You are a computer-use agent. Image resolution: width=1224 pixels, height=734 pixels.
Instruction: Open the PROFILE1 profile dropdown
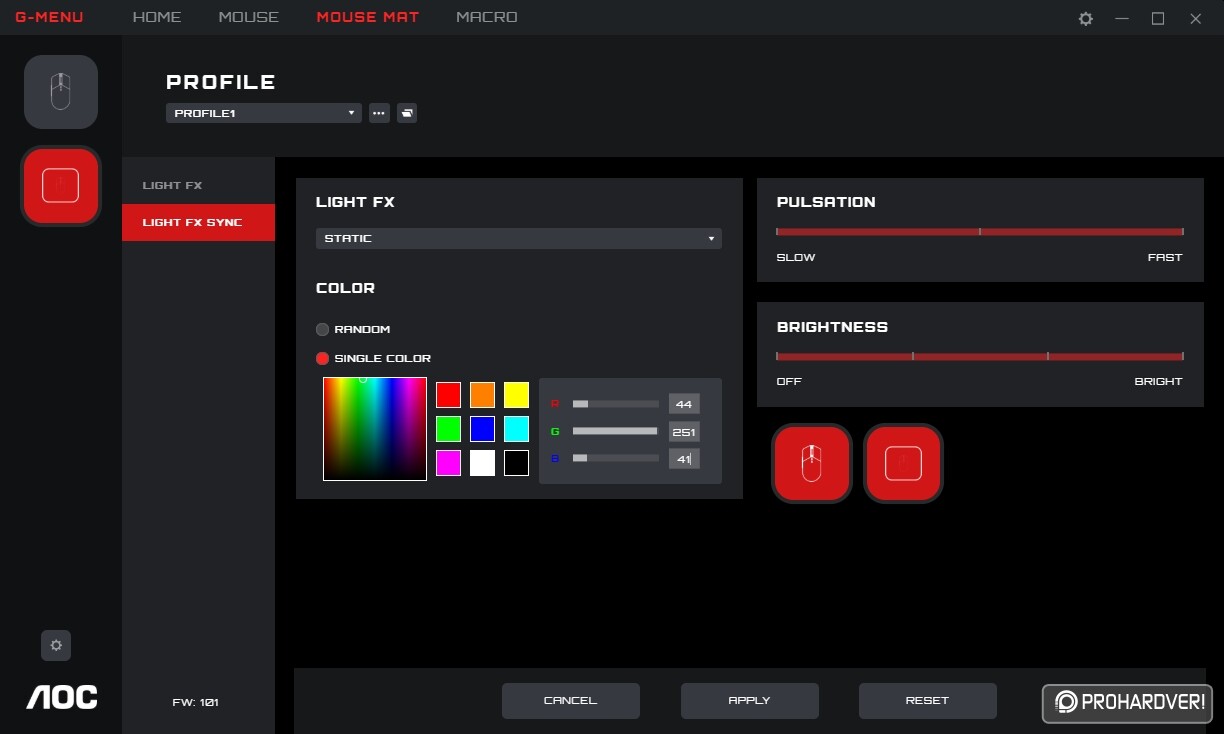click(x=264, y=113)
